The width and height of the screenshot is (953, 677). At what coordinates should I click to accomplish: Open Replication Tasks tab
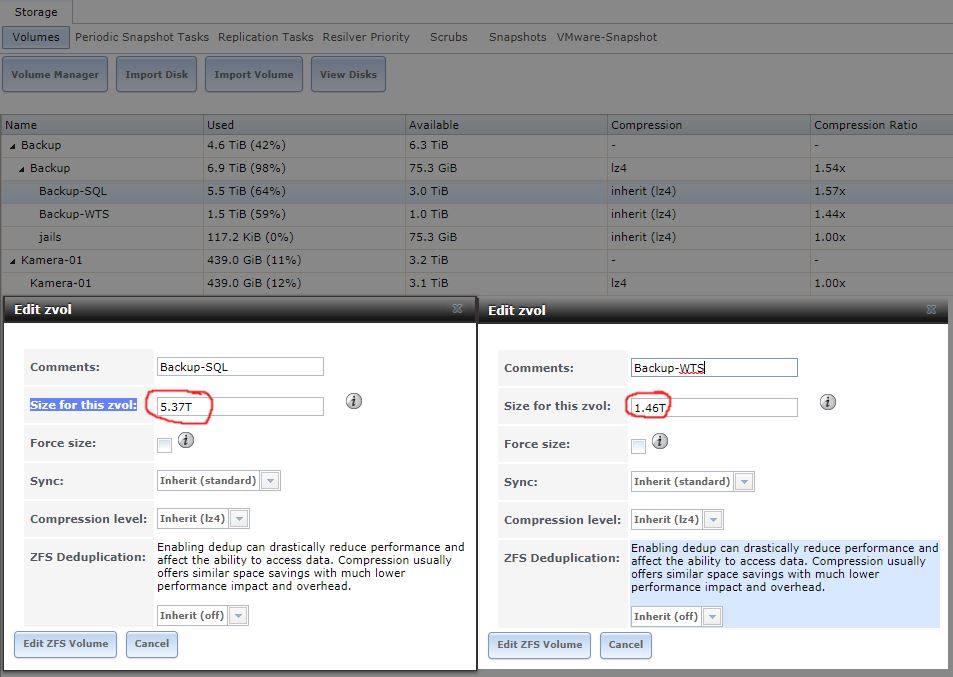[x=266, y=37]
